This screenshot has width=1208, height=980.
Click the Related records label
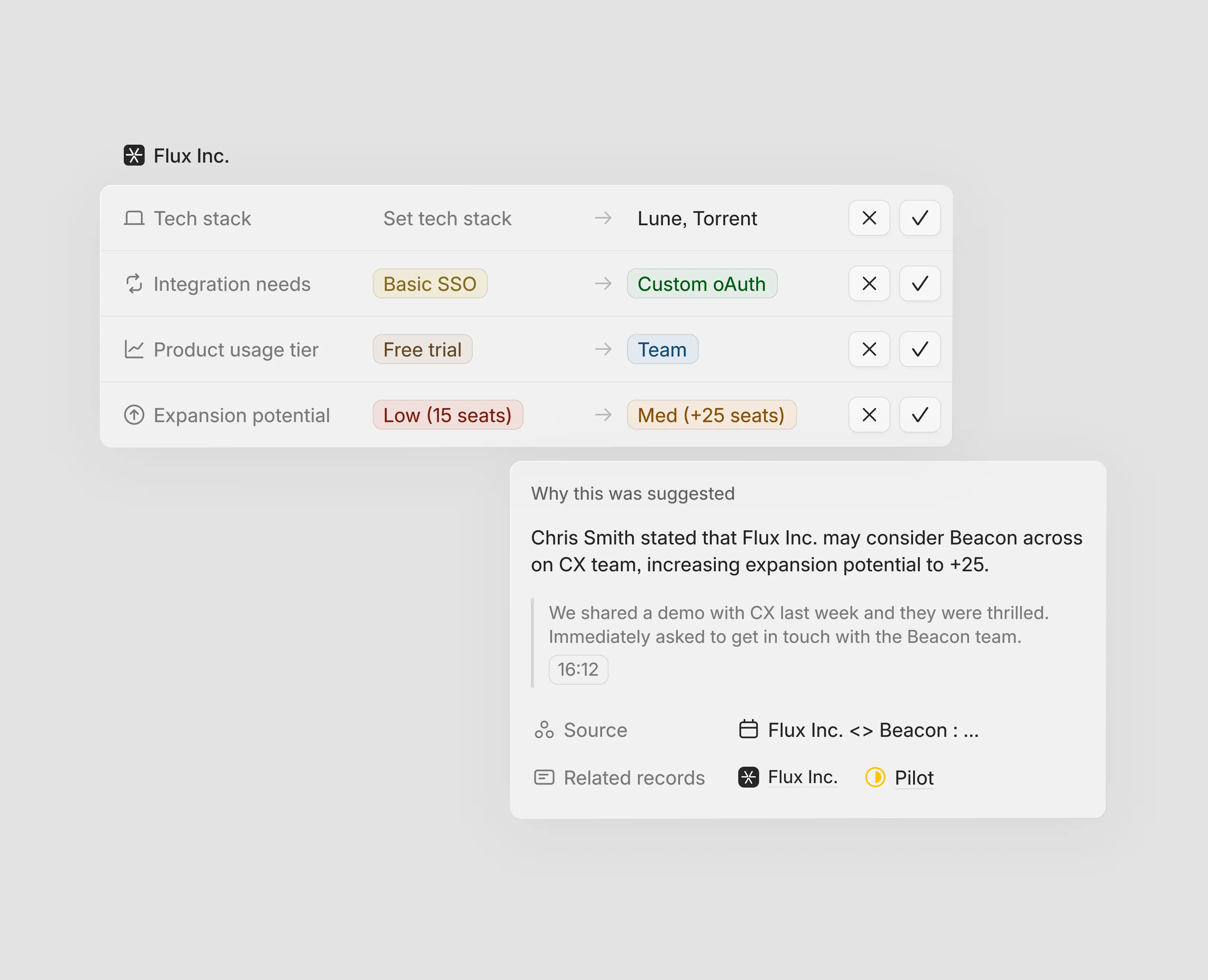635,778
